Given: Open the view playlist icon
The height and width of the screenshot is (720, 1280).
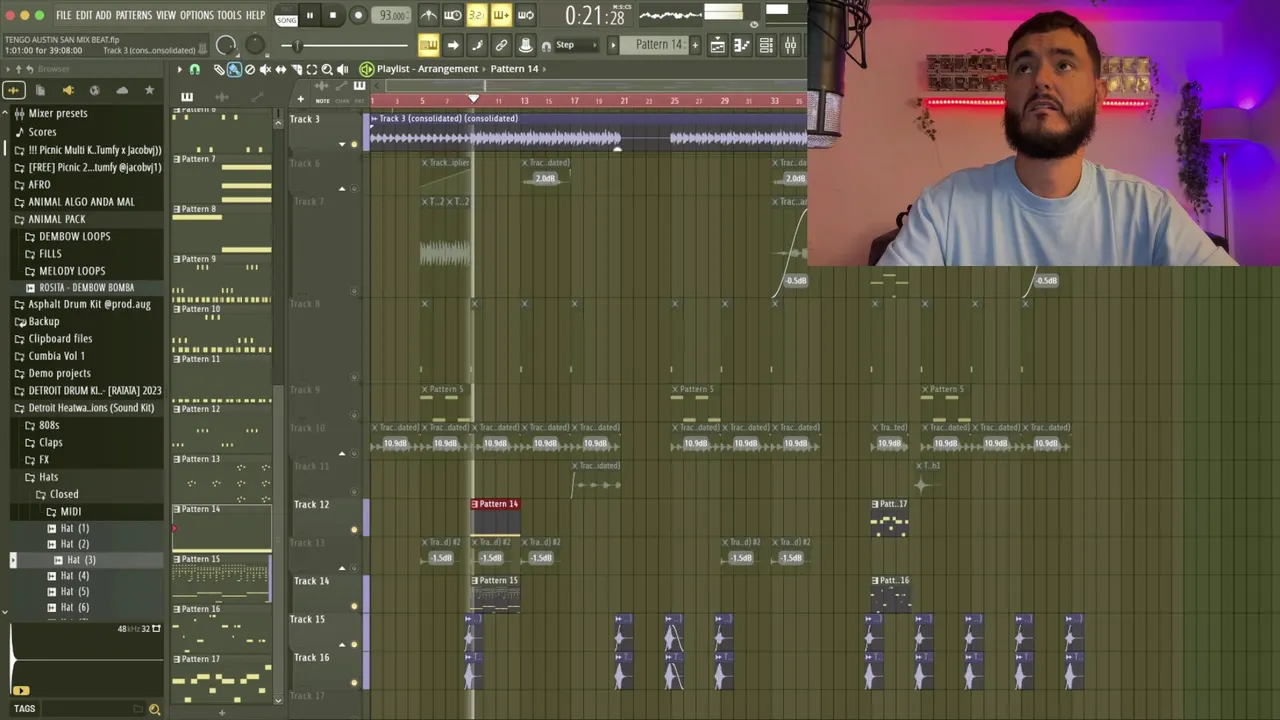Looking at the screenshot, I should click(717, 45).
